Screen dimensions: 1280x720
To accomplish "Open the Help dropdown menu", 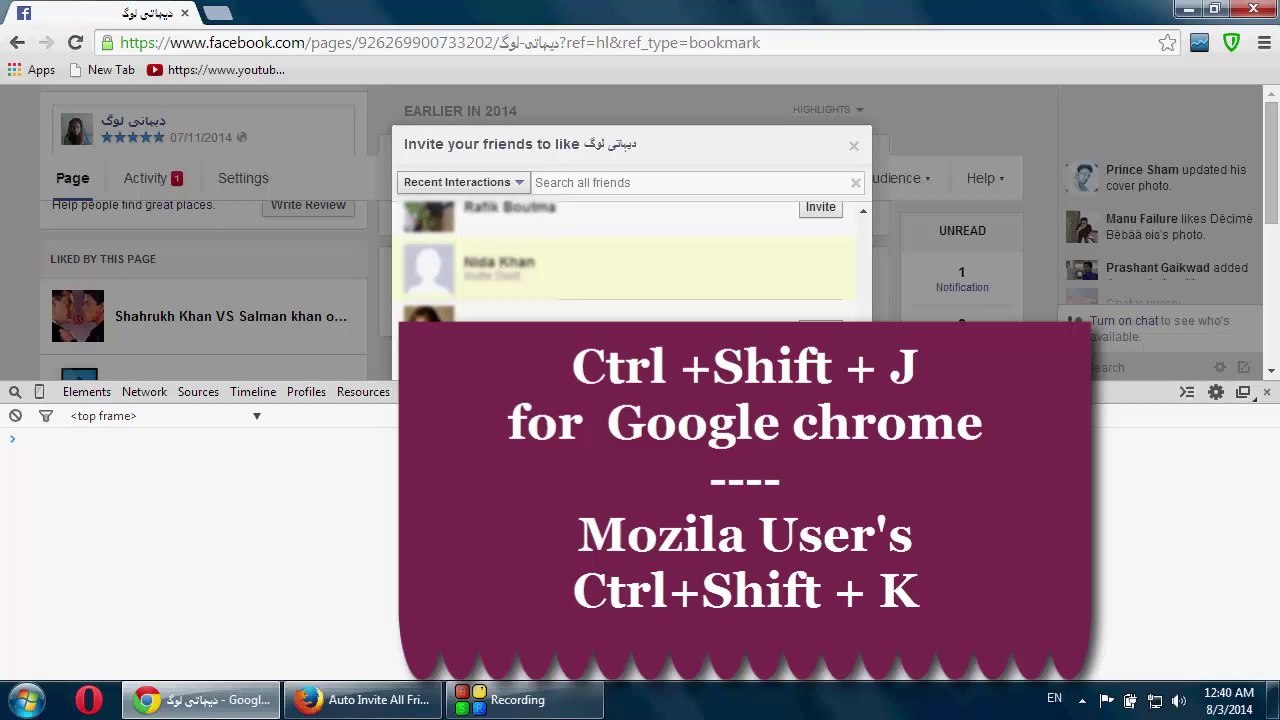I will pos(985,178).
